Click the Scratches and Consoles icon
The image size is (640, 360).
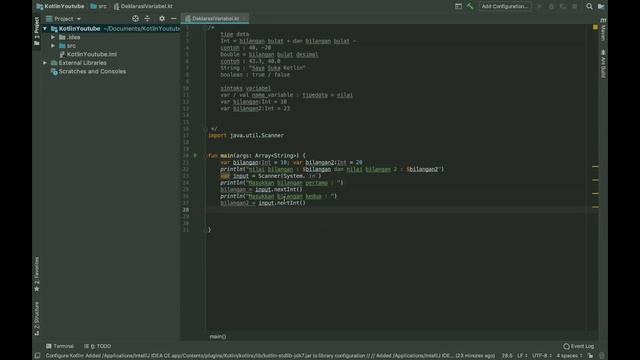pos(54,71)
